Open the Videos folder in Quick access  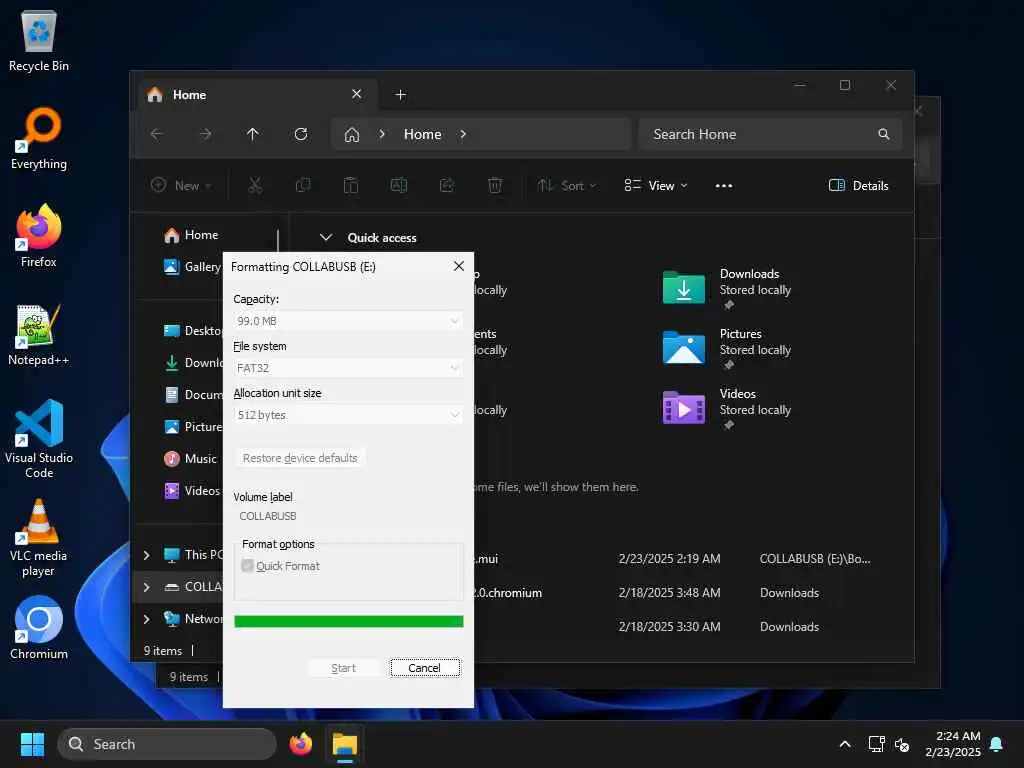pyautogui.click(x=726, y=408)
